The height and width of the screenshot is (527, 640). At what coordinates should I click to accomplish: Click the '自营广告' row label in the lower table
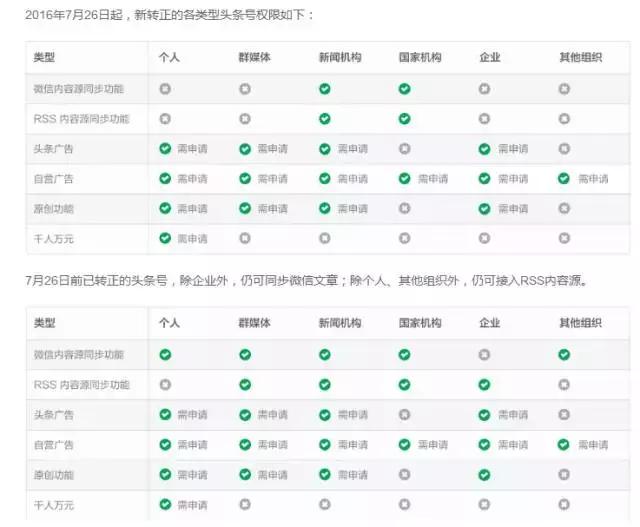[53, 445]
